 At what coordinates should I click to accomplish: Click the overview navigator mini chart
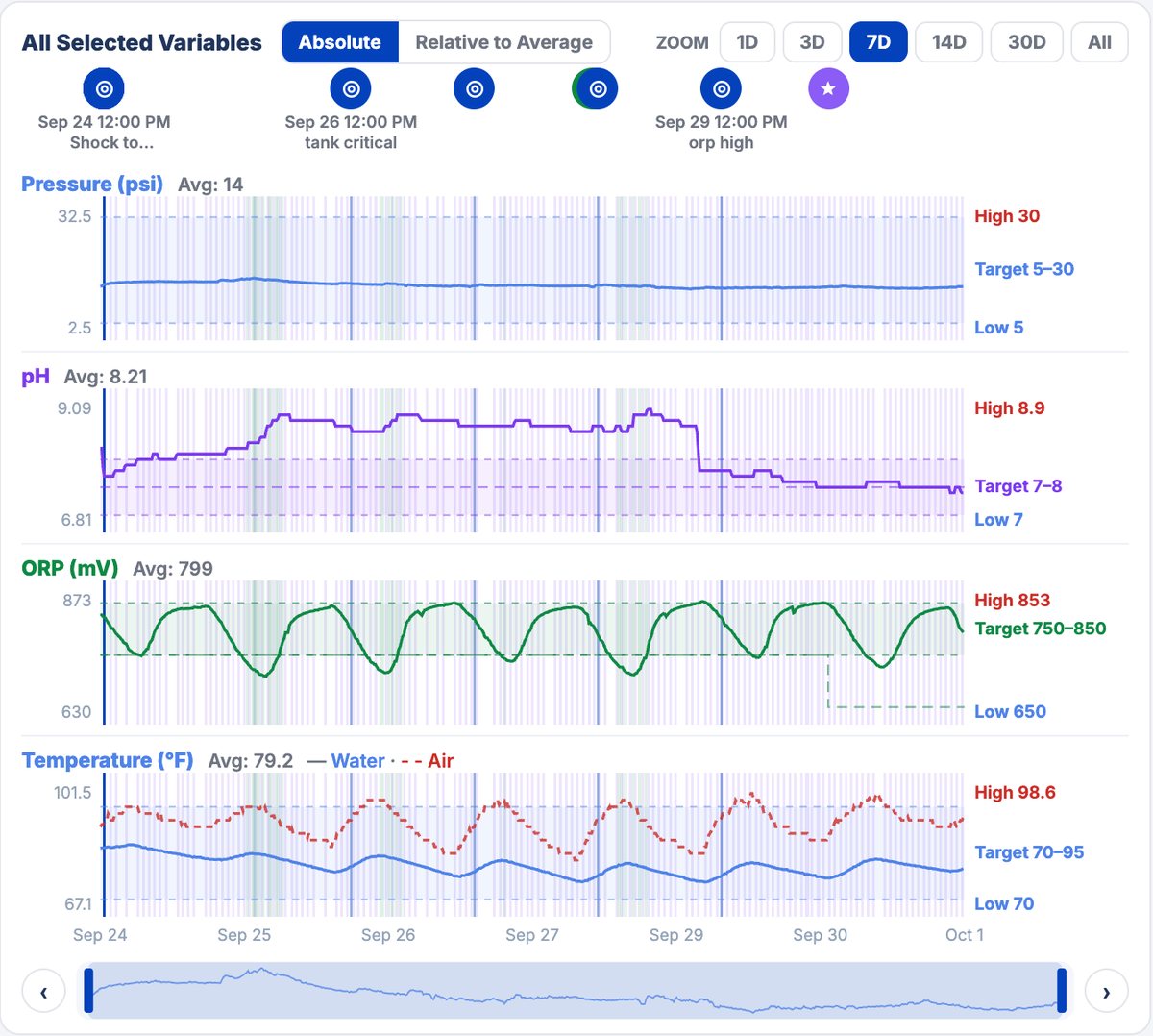point(575,991)
